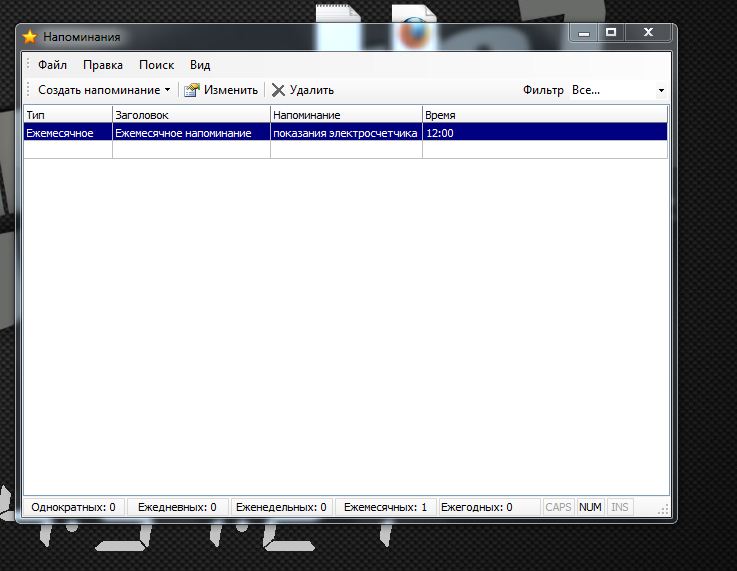The image size is (737, 571).
Task: Open the Фильтр combo box showing Все...
Action: coord(618,90)
